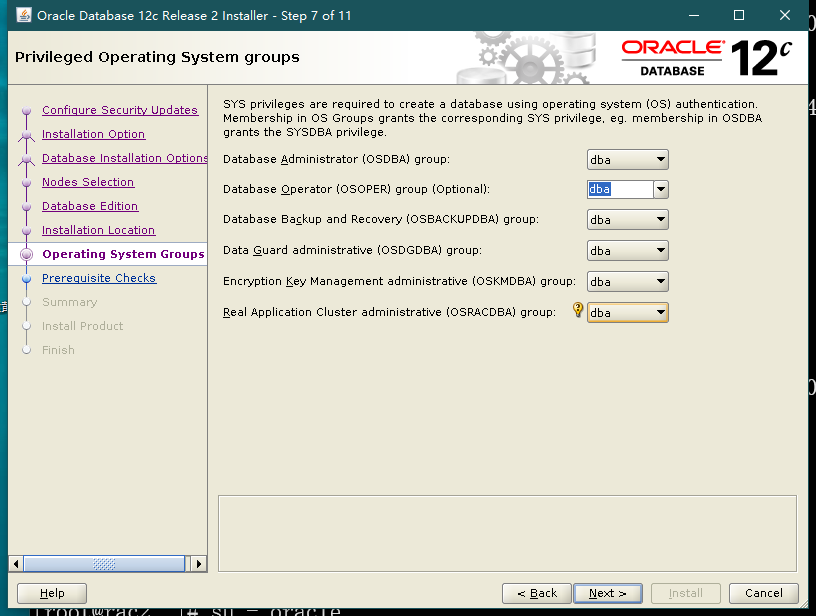Click the sidebar scroll right arrow

pos(198,564)
